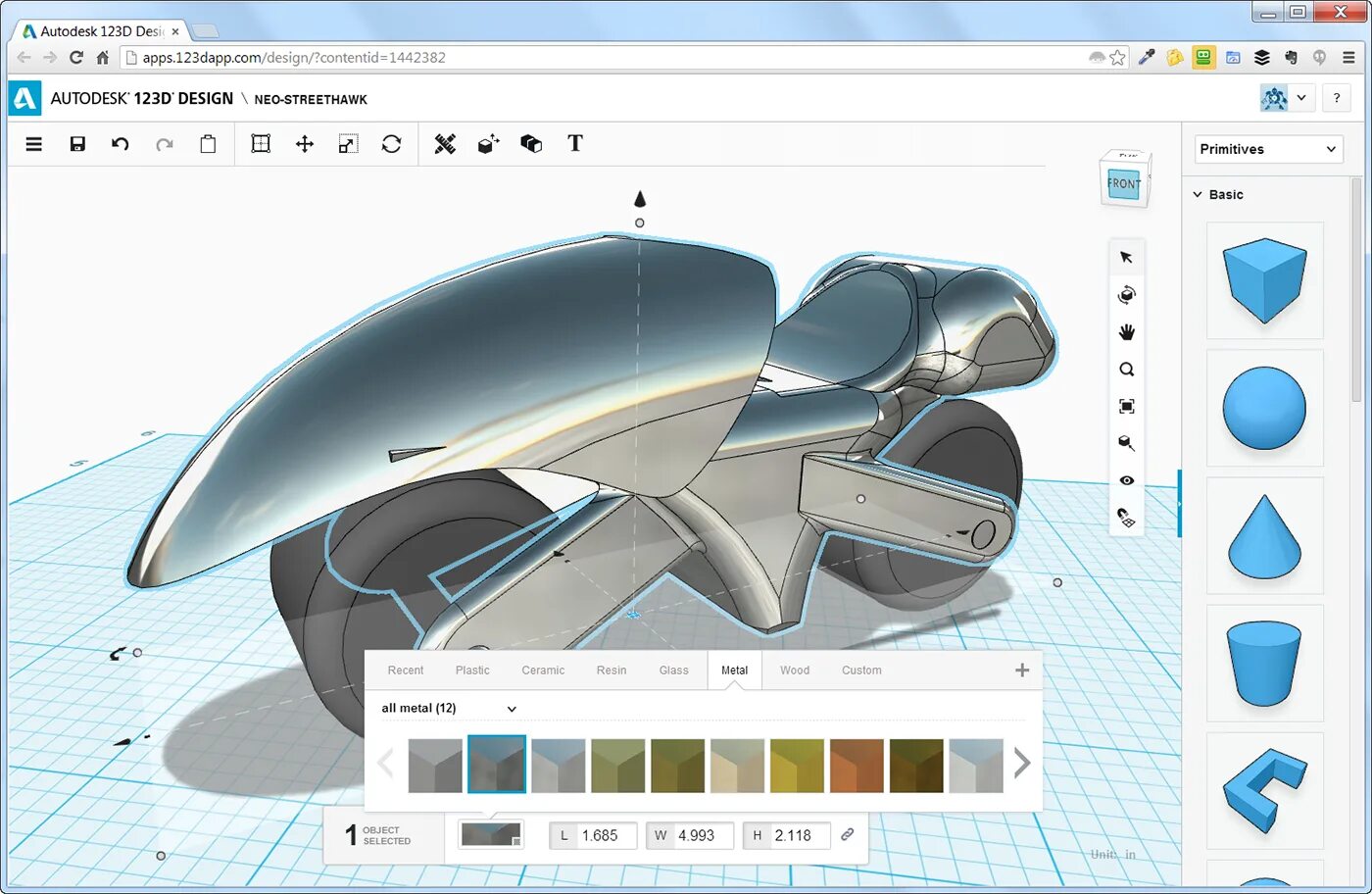Select the Measure tool
Image resolution: width=1372 pixels, height=894 pixels.
[x=445, y=144]
